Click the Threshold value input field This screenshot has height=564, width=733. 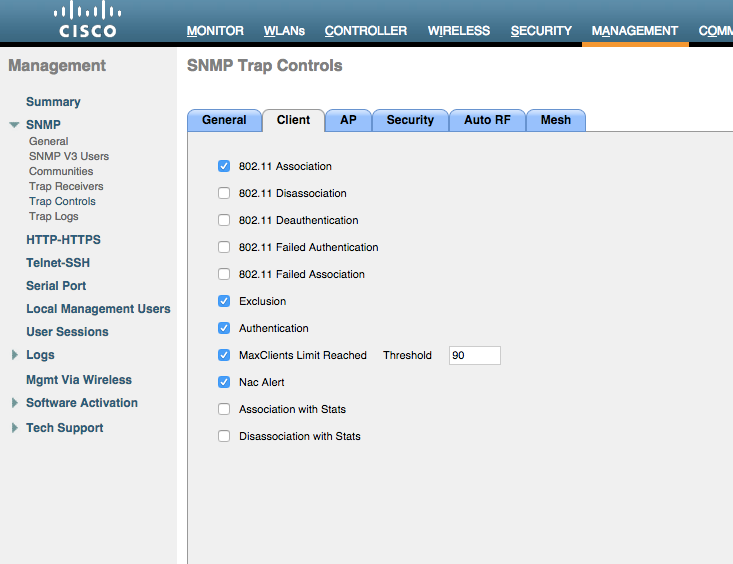(474, 355)
